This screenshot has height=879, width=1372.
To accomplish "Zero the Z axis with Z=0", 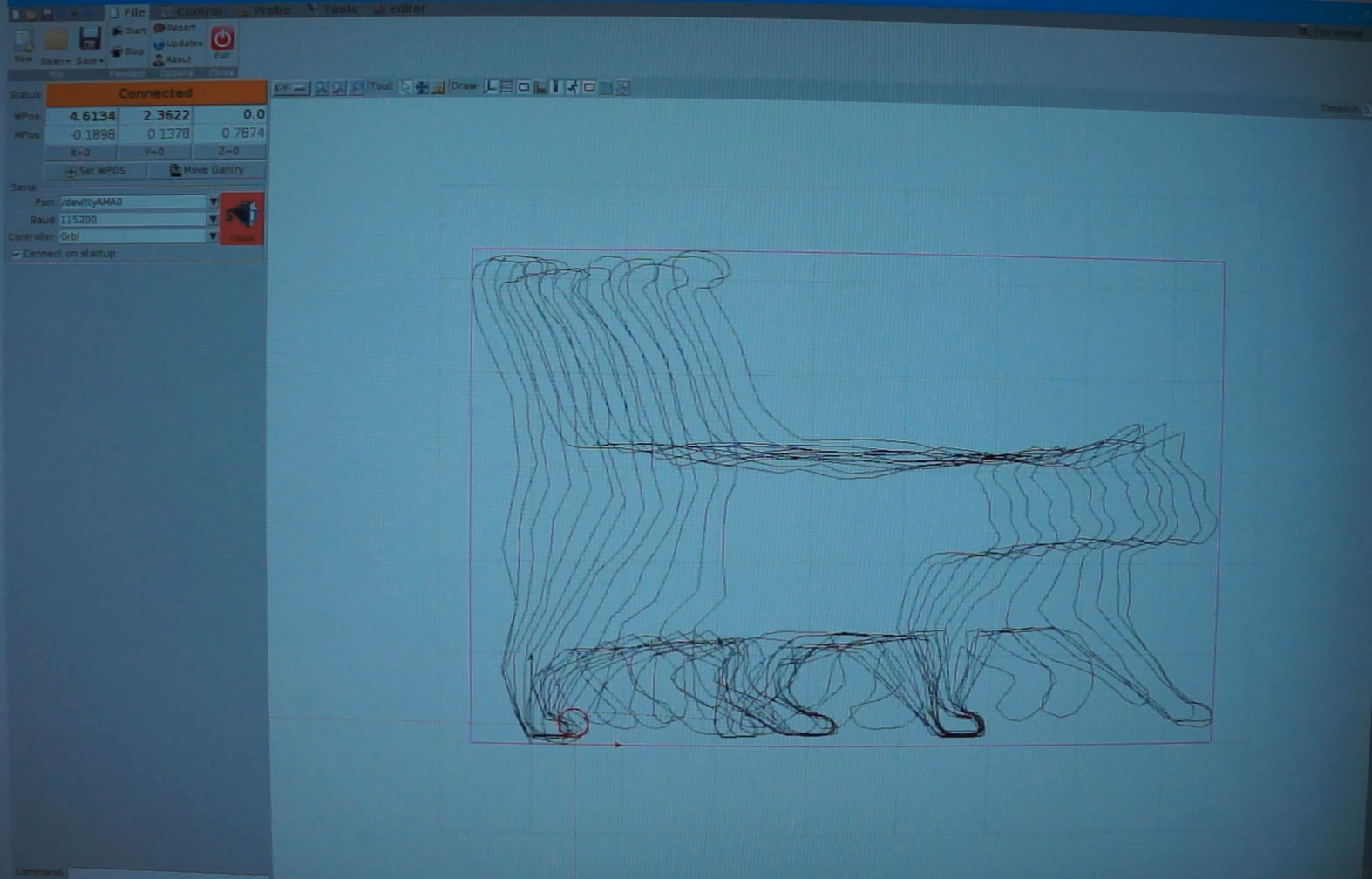I will coord(228,151).
